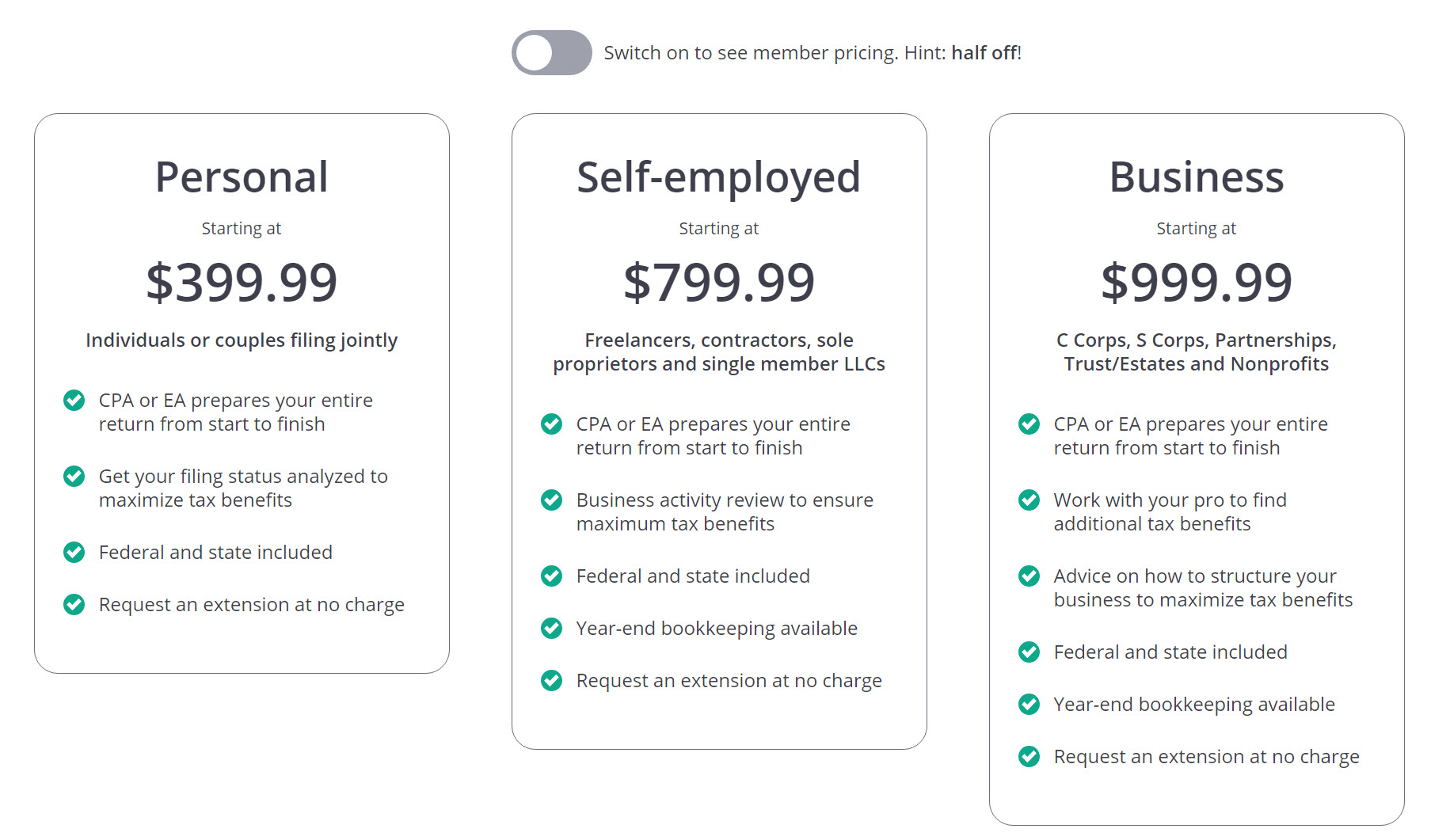1450x840 pixels.
Task: Click 'C Corps, S Corps, Partnerships' description
Action: coord(1197,352)
